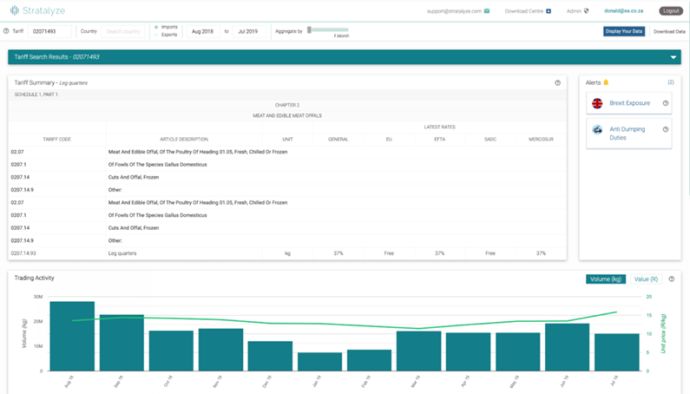The image size is (690, 394).
Task: Click the Jan 19 volume bar in chart
Action: (x=320, y=361)
